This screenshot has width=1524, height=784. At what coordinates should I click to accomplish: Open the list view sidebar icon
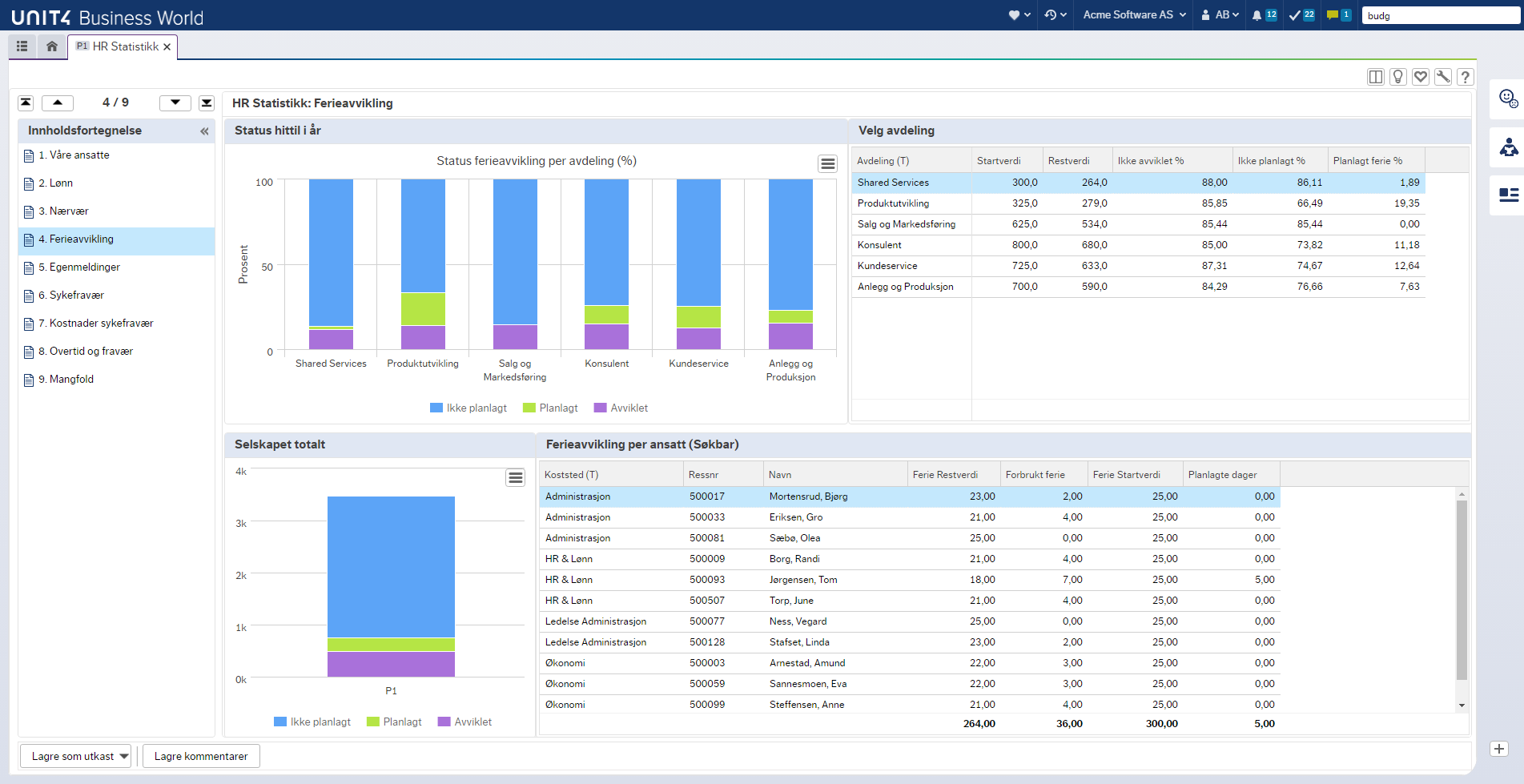click(x=1508, y=195)
